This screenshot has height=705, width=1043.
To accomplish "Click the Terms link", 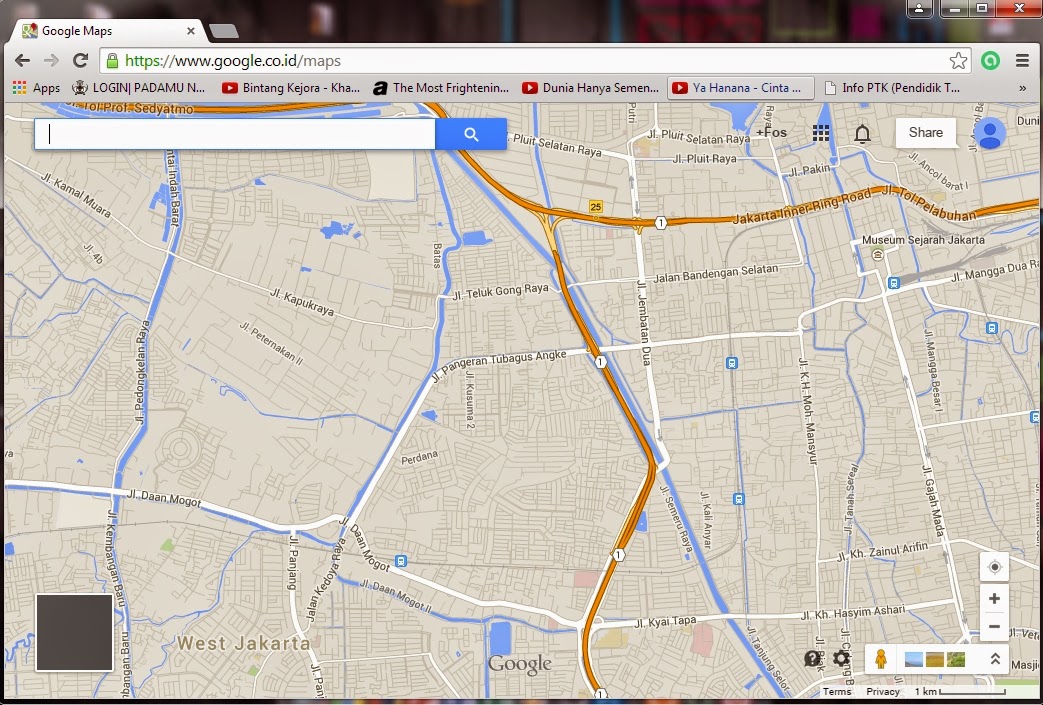I will (x=836, y=692).
